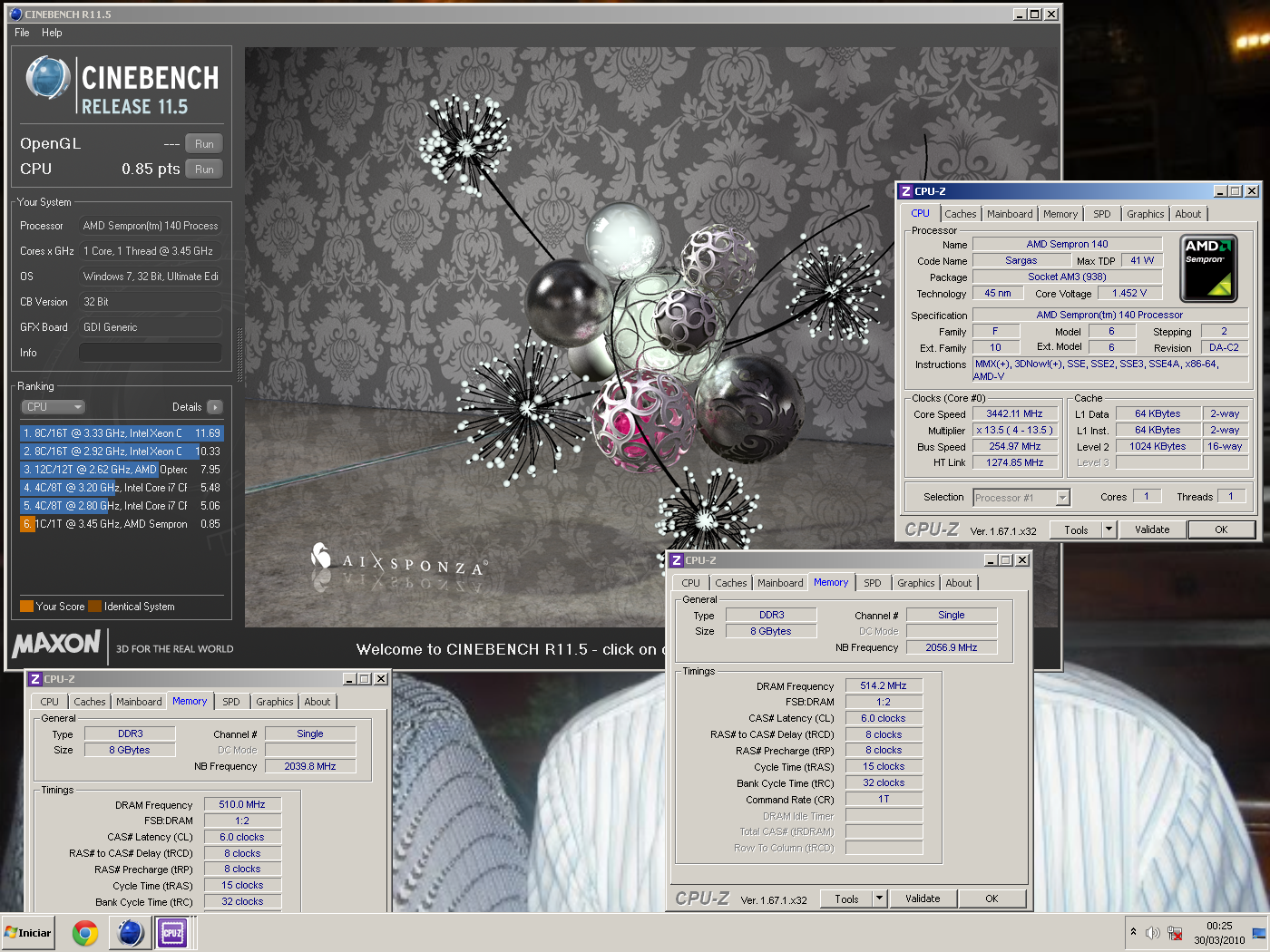Screen dimensions: 1270x952
Task: Click the orange Your Score legend swatch
Action: pos(26,607)
